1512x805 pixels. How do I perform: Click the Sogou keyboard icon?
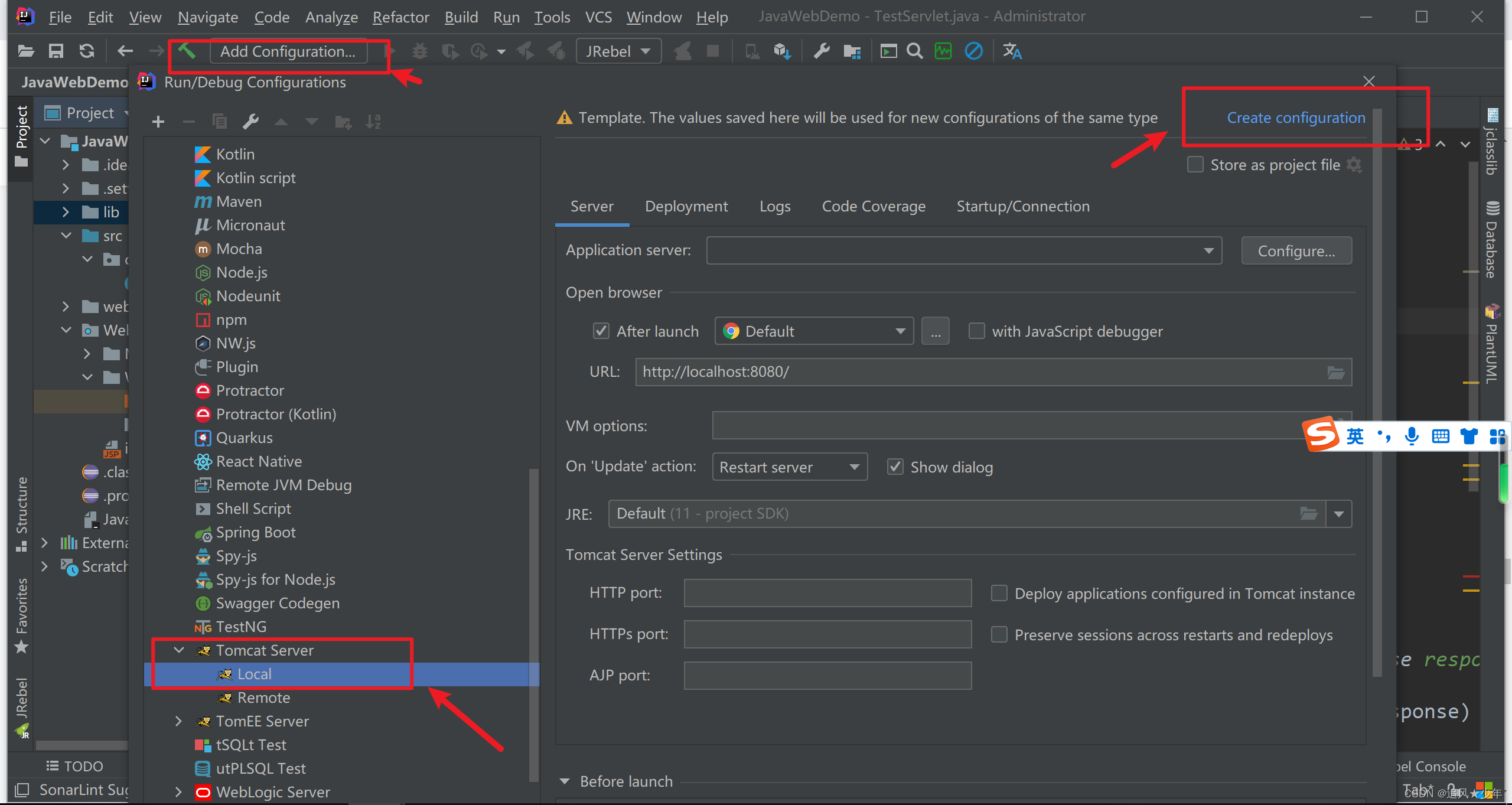coord(1441,436)
